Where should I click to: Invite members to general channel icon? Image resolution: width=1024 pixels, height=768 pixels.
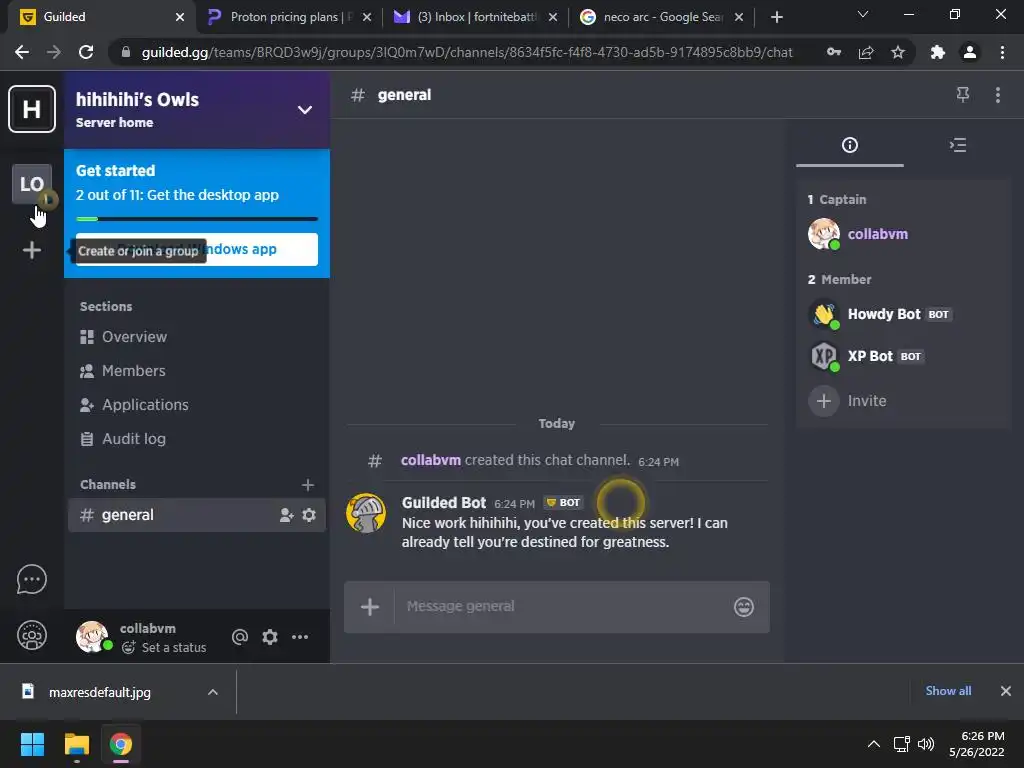tap(286, 515)
